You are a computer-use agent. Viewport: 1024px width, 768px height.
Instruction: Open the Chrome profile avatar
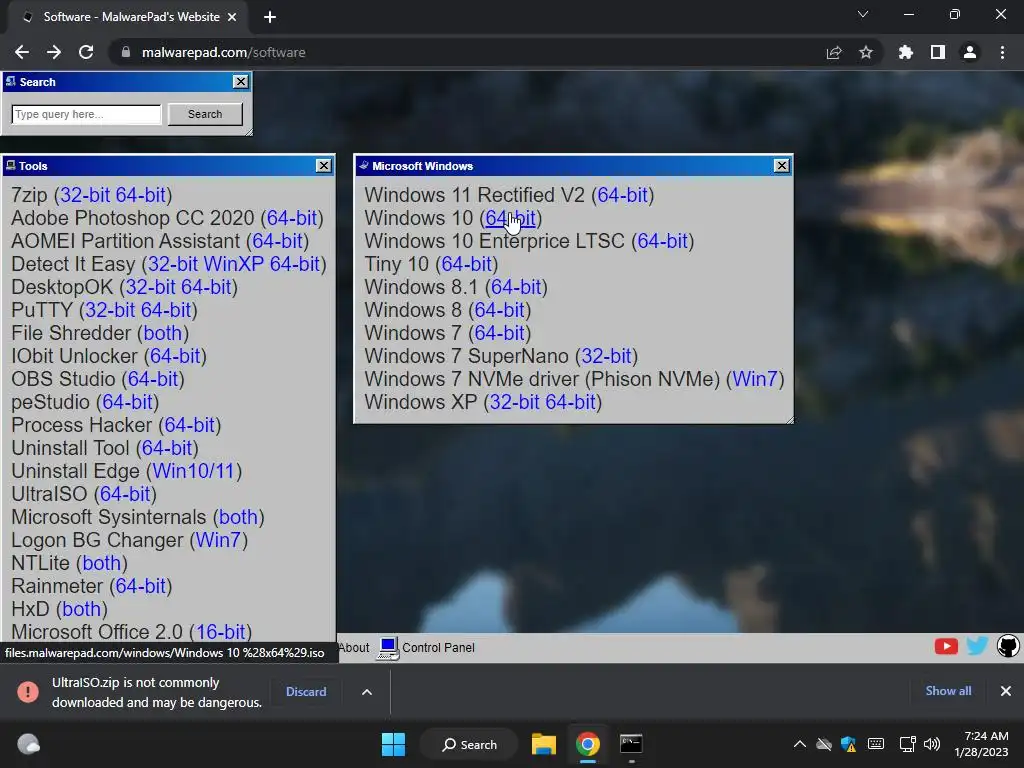[x=970, y=52]
